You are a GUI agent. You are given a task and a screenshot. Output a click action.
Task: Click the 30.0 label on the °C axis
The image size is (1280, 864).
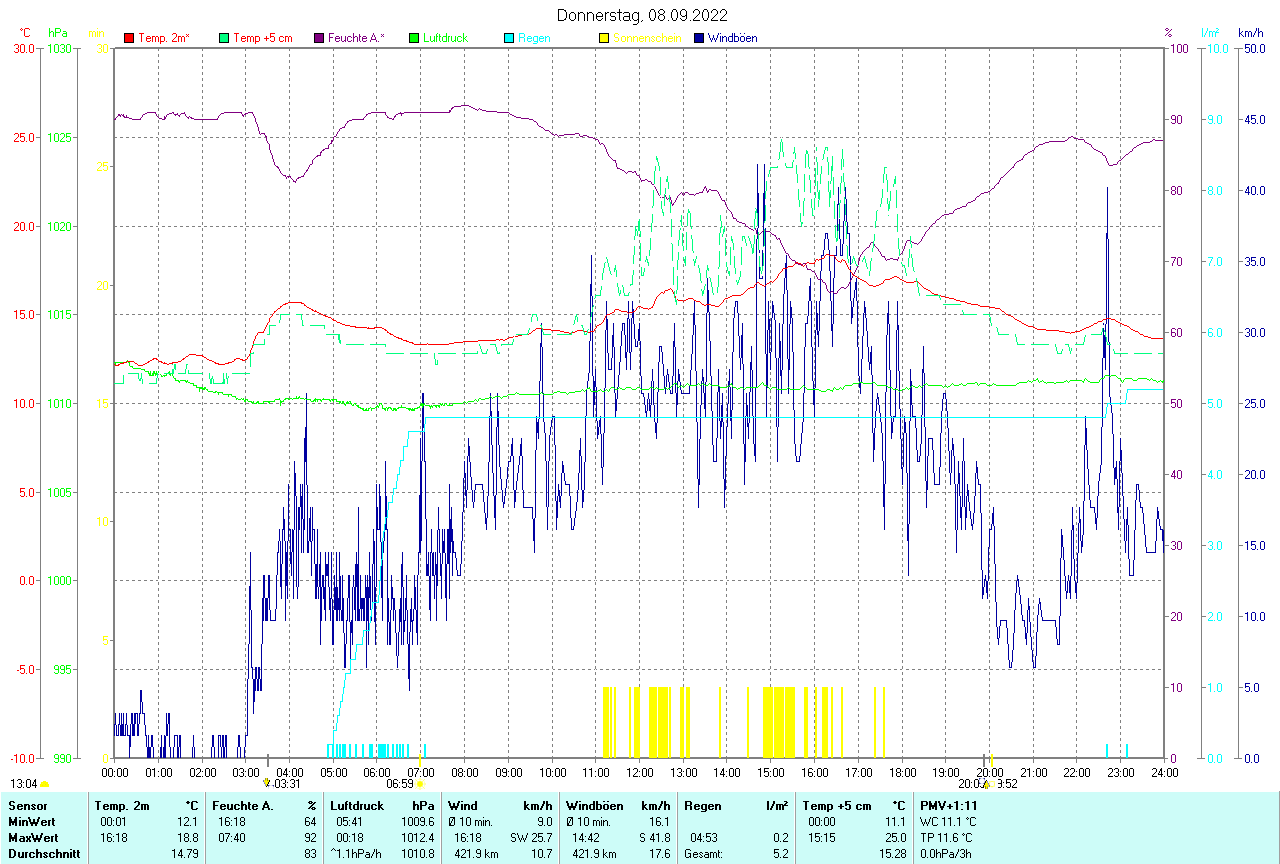coord(24,48)
